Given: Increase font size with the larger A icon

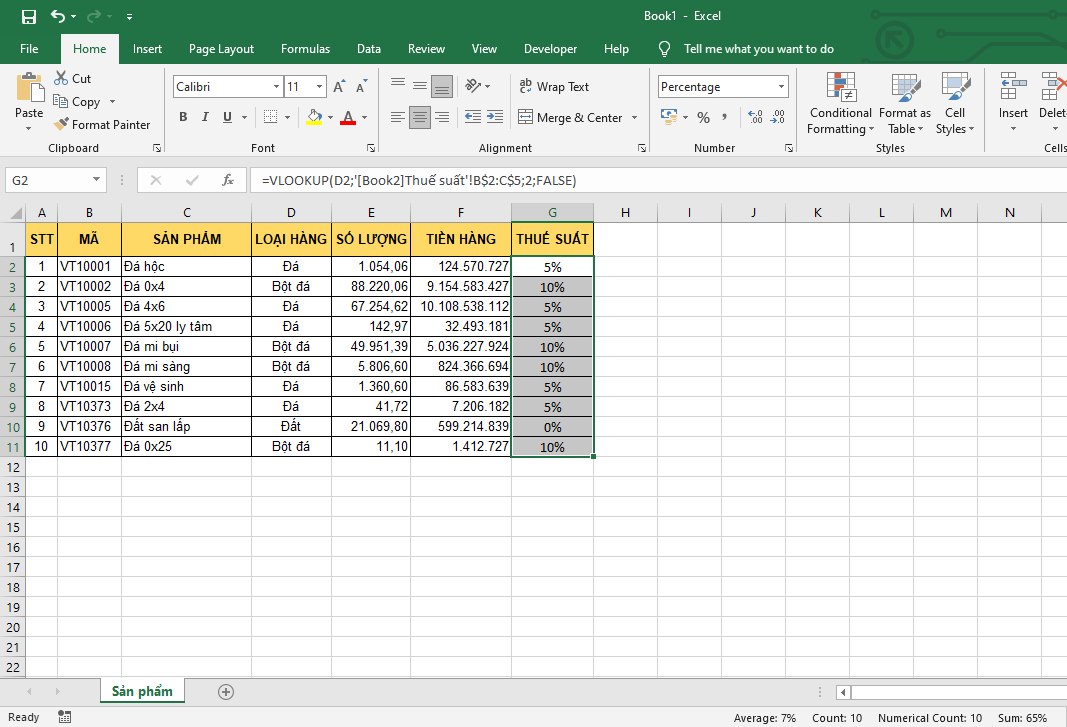Looking at the screenshot, I should pos(339,87).
